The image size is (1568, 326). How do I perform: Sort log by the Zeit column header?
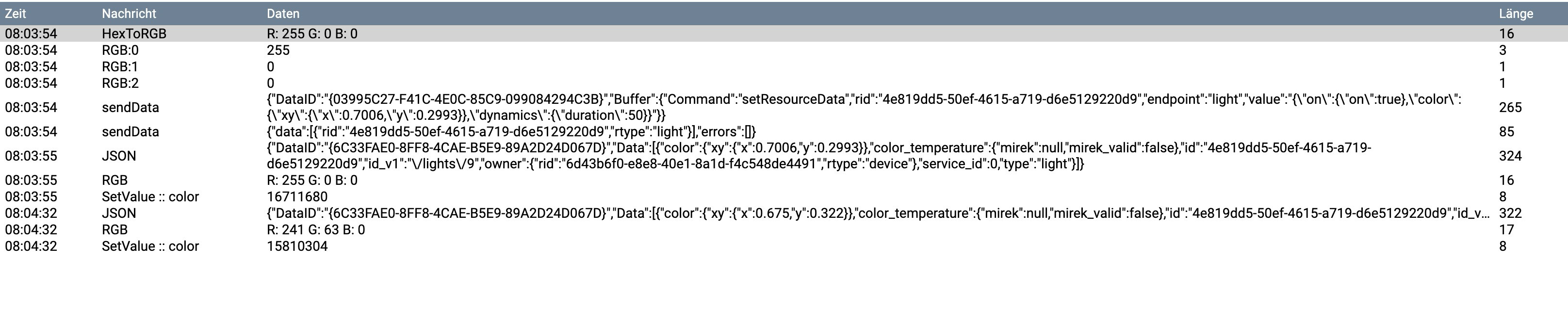pos(16,14)
